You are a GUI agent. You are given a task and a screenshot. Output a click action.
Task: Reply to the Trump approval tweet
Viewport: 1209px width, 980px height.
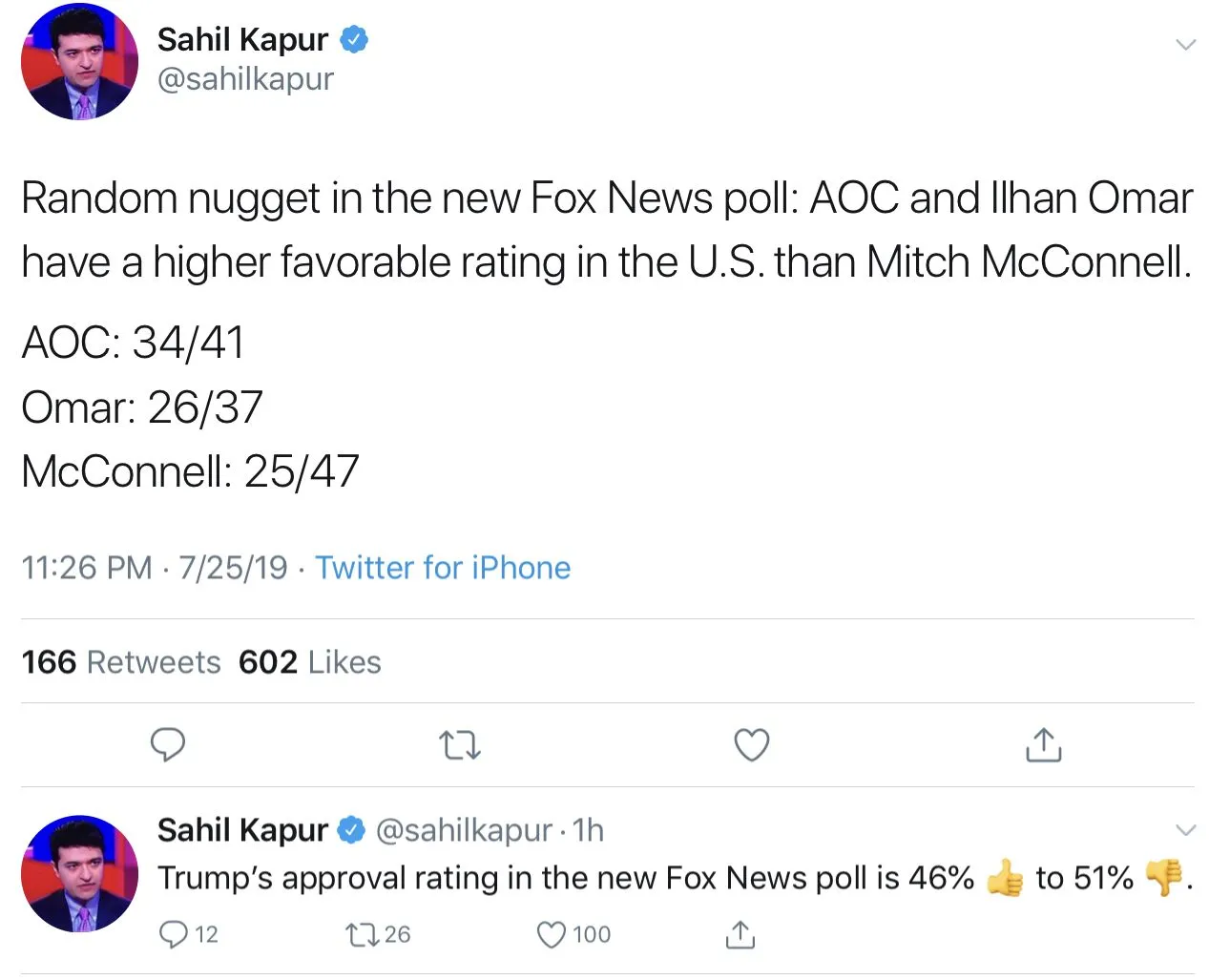[174, 934]
